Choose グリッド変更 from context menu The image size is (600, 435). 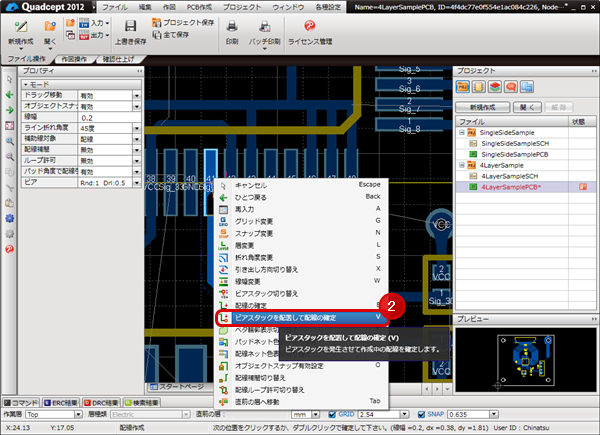tap(302, 221)
